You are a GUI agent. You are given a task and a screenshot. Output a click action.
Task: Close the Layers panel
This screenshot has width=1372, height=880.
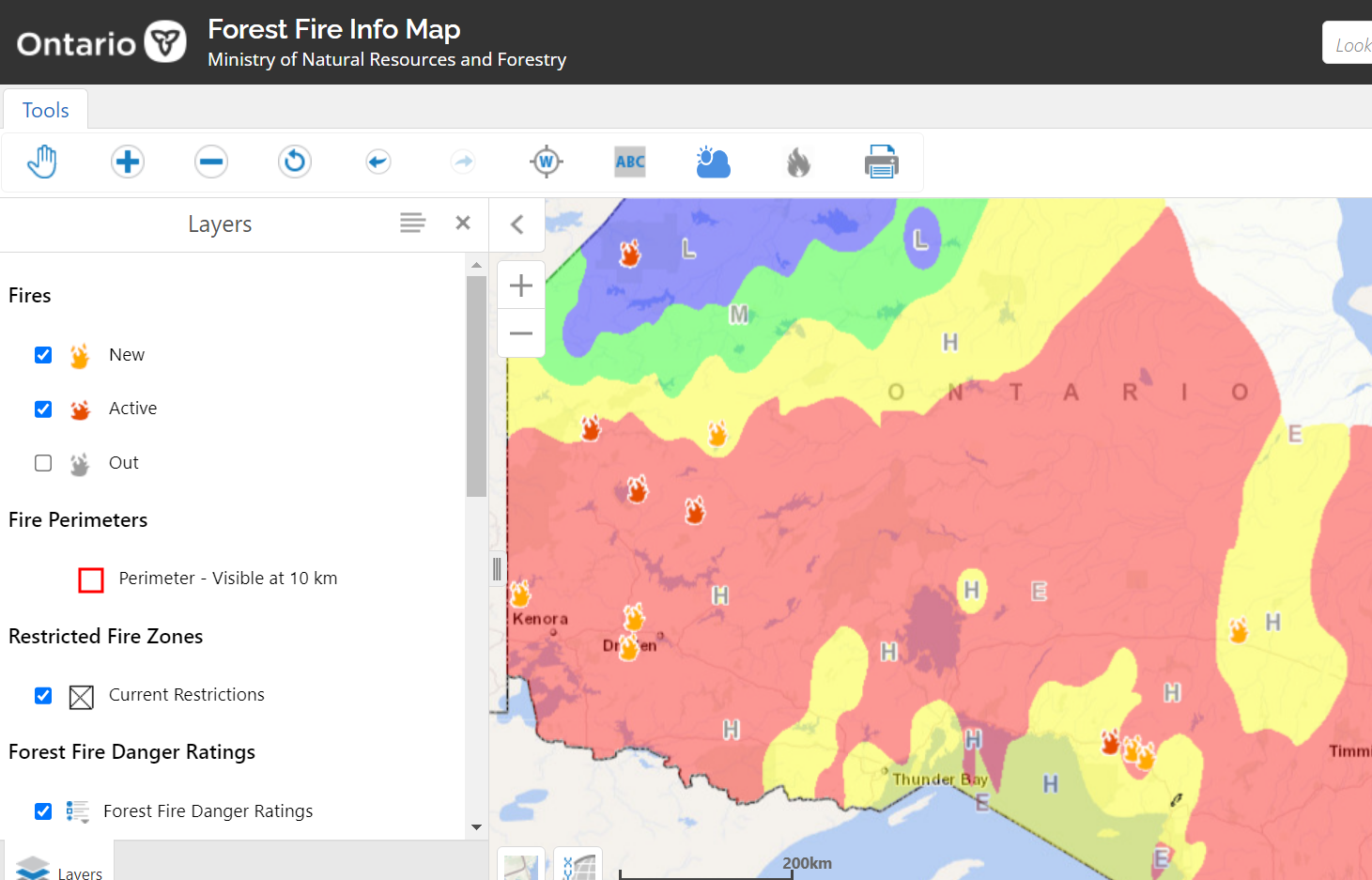(463, 223)
